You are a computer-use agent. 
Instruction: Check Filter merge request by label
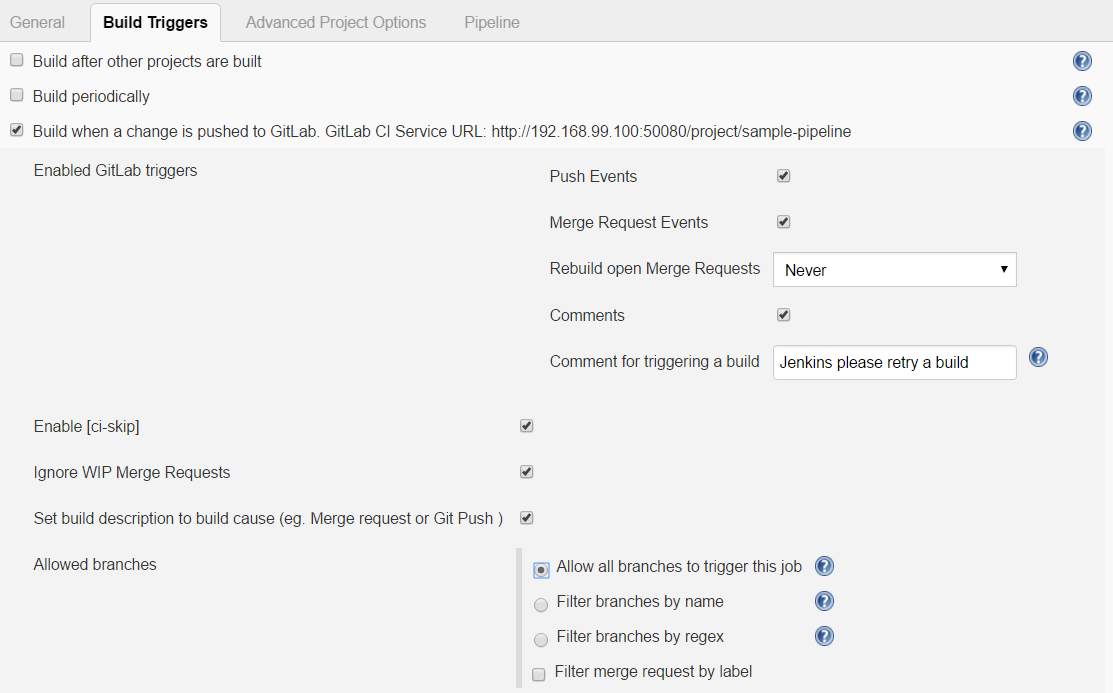(x=539, y=674)
